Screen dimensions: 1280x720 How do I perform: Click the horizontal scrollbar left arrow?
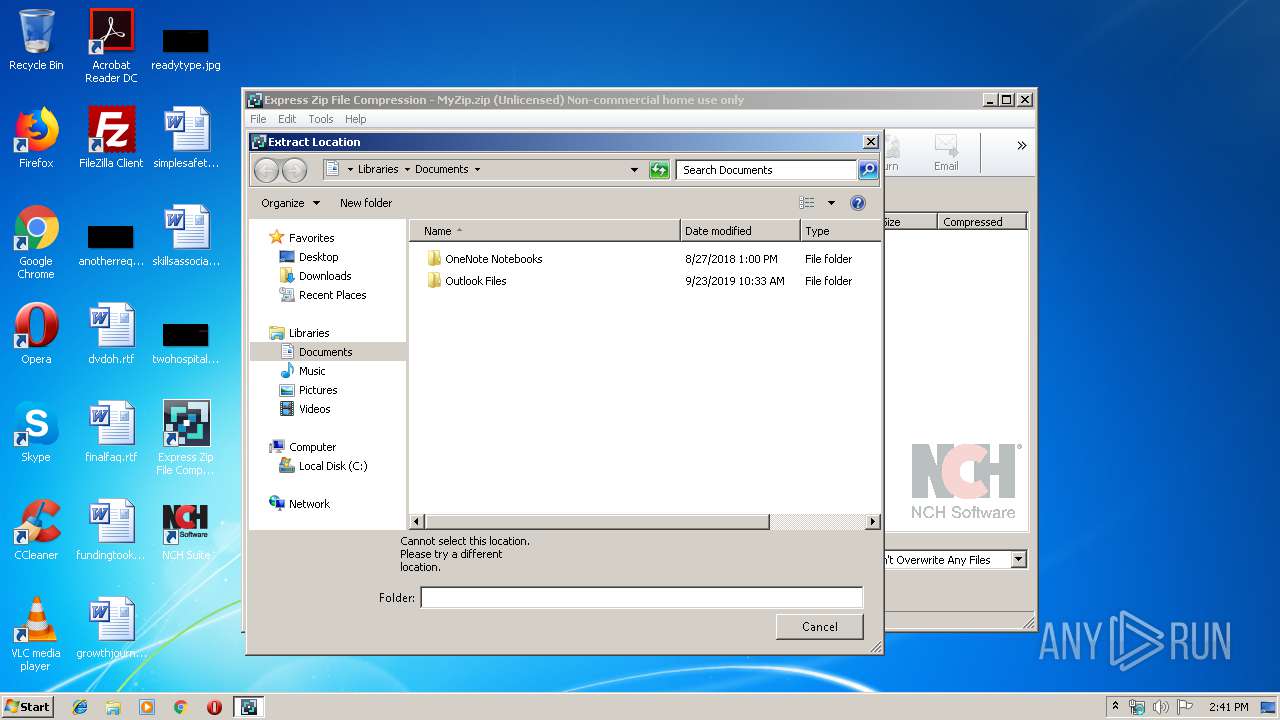coord(417,522)
